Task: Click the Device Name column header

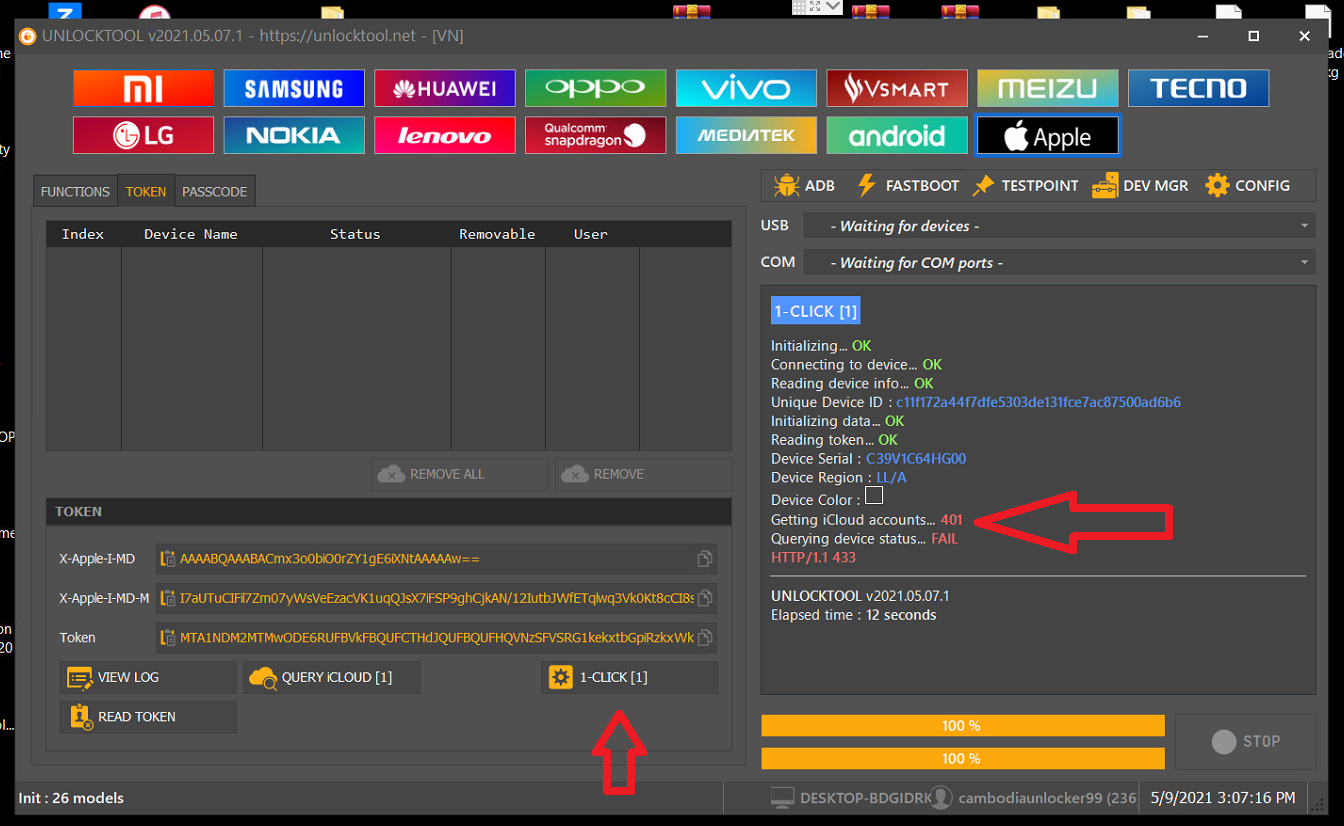Action: (x=191, y=234)
